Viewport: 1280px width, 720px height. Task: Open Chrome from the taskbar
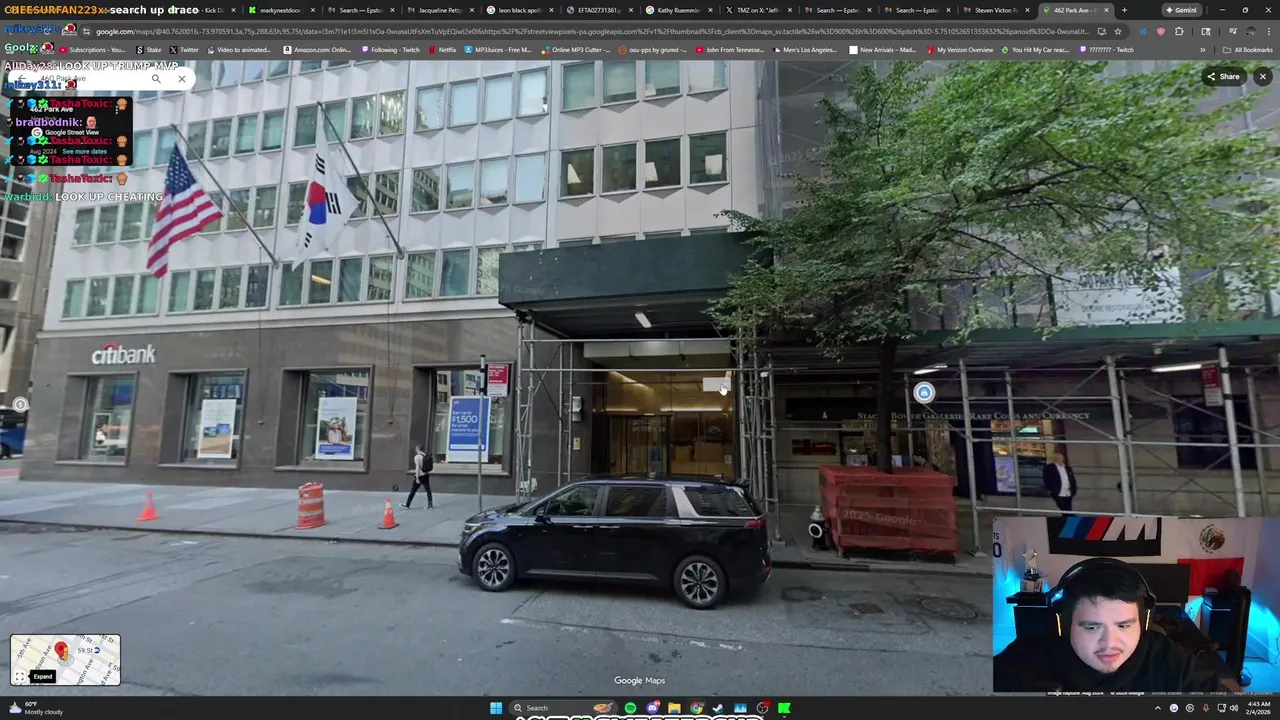[x=696, y=708]
